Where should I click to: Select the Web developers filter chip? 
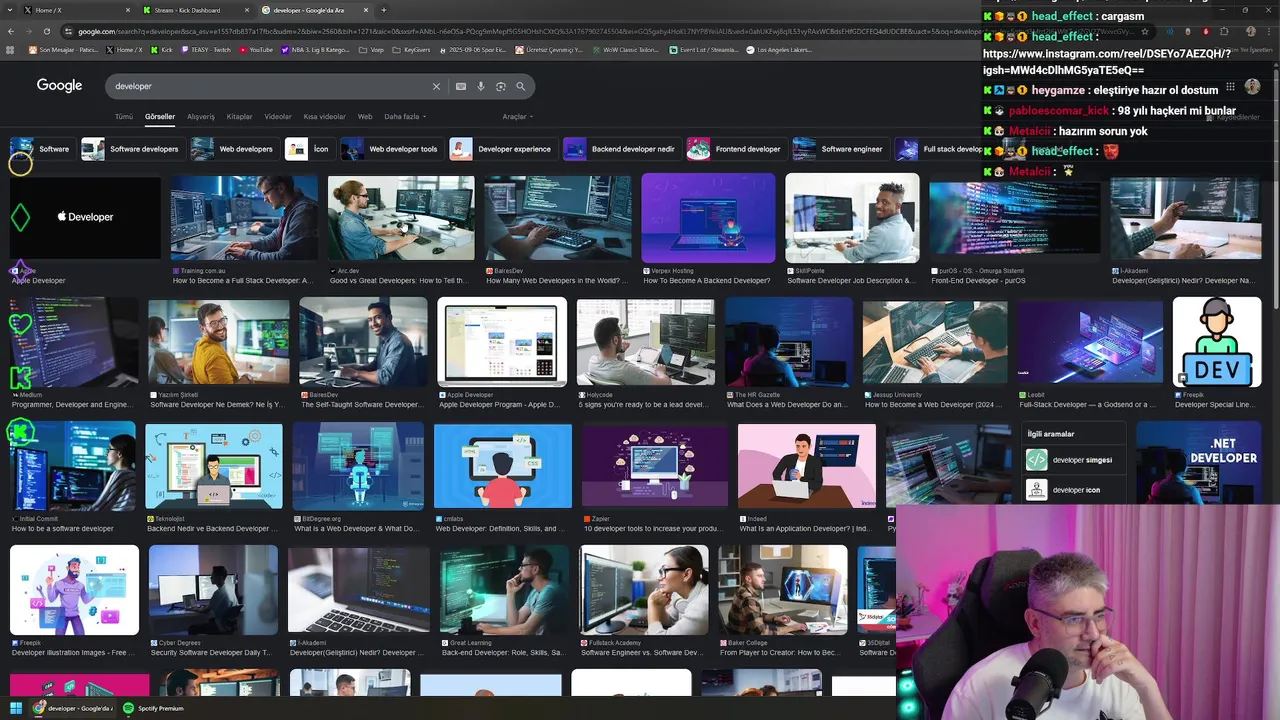click(233, 149)
